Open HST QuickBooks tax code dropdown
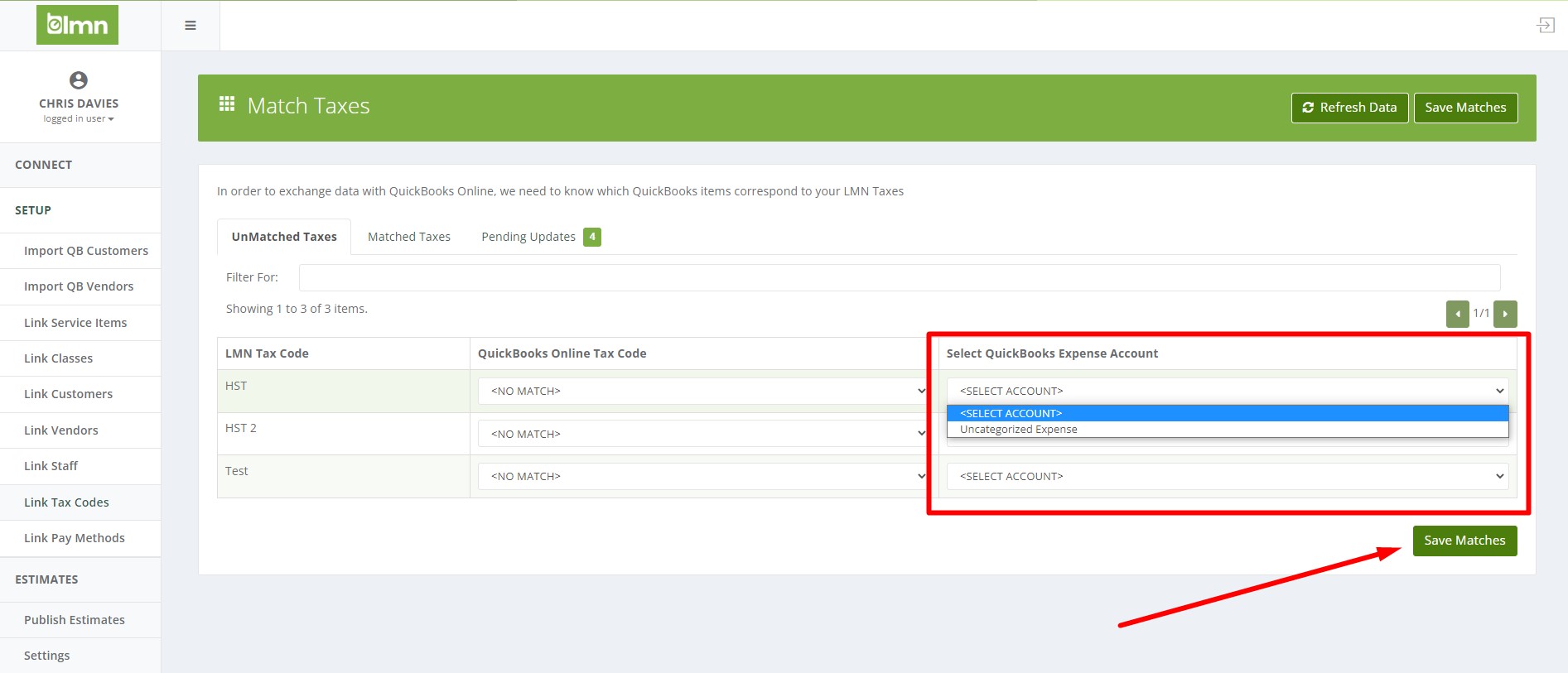Screen dimensions: 1568x673 703,391
